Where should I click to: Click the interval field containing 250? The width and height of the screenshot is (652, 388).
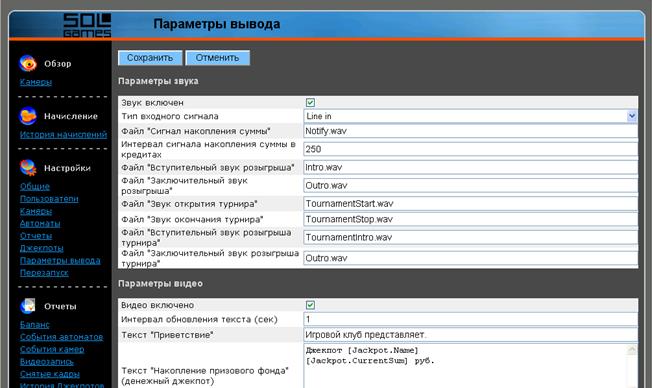[470, 149]
